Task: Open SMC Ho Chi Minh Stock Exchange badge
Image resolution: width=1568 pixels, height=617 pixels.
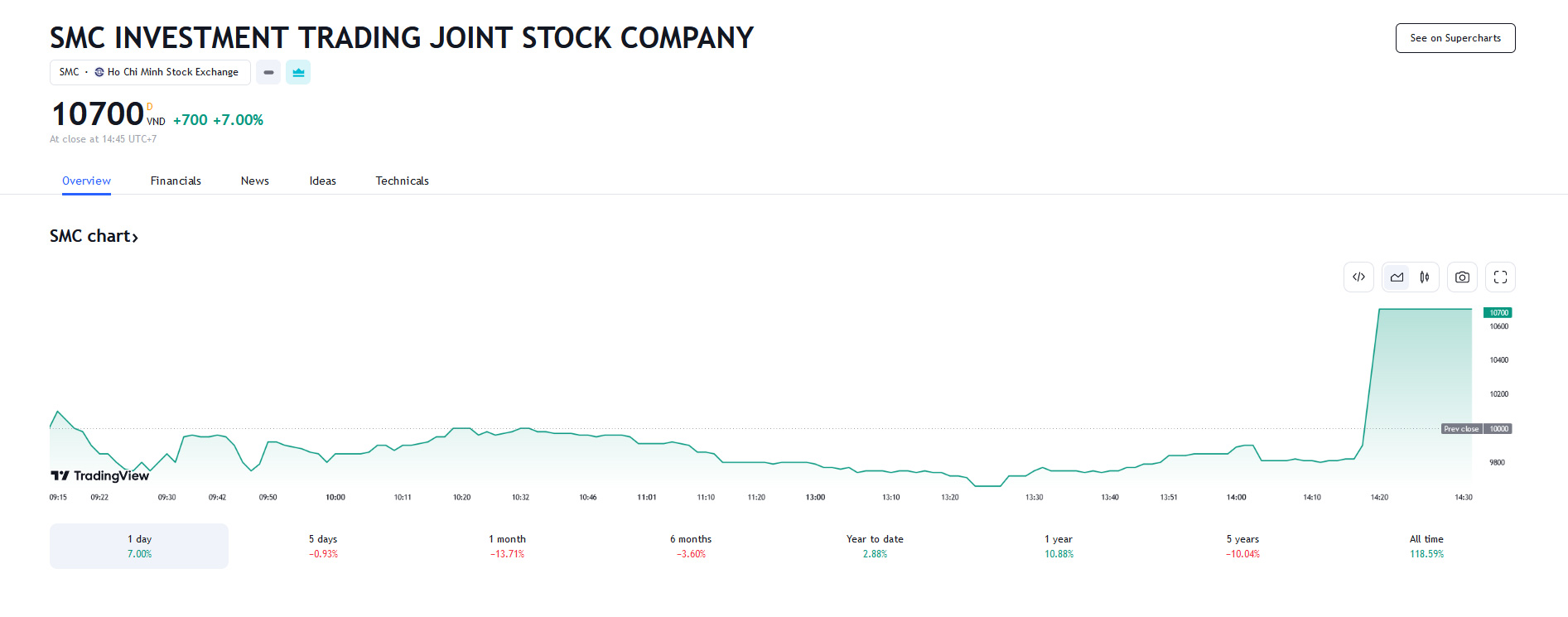Action: pos(150,72)
